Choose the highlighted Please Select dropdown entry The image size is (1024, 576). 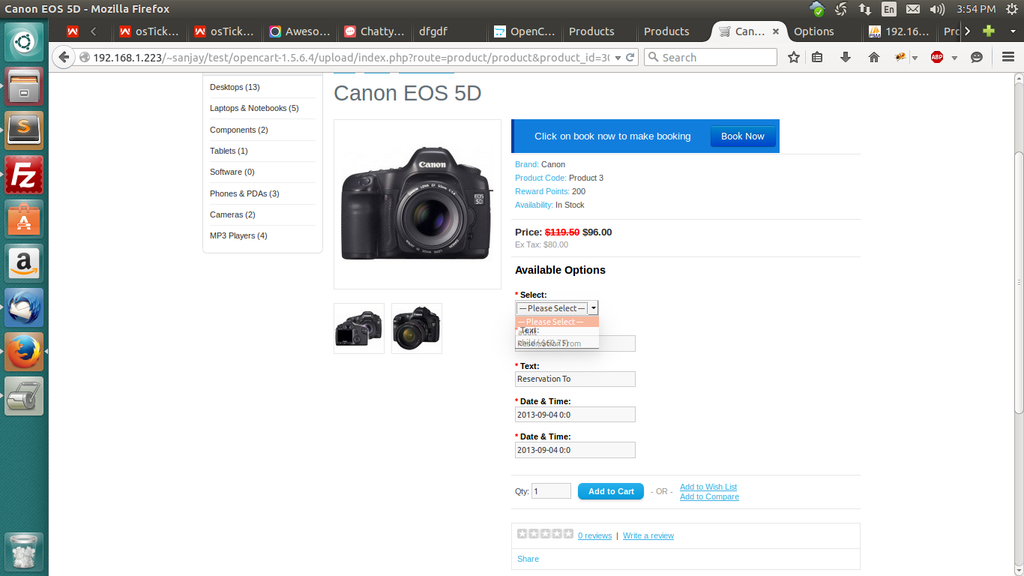(557, 322)
